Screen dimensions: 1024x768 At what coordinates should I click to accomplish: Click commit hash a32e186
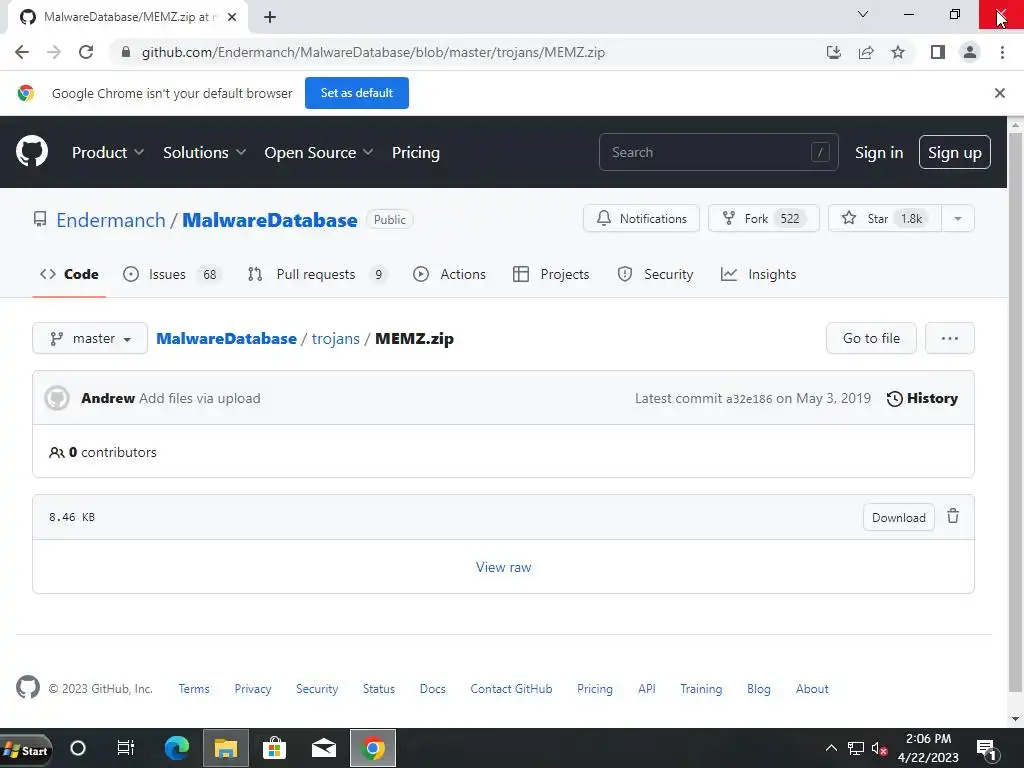click(x=749, y=398)
